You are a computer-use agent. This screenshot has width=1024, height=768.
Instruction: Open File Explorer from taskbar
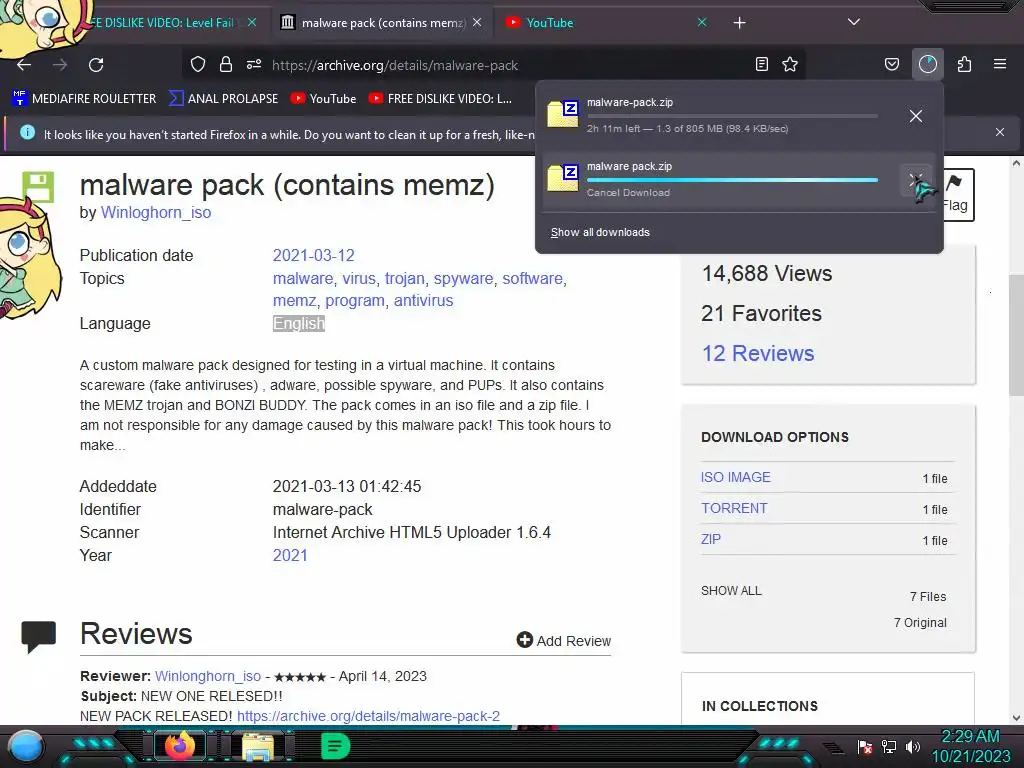click(259, 746)
